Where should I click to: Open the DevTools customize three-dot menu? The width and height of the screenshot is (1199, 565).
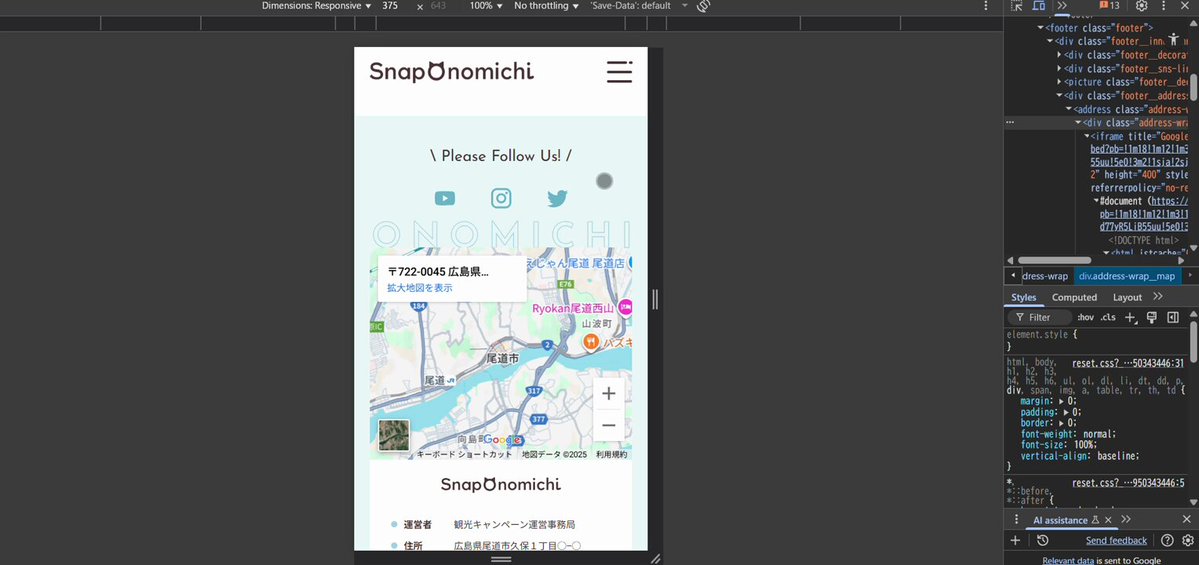(1166, 6)
